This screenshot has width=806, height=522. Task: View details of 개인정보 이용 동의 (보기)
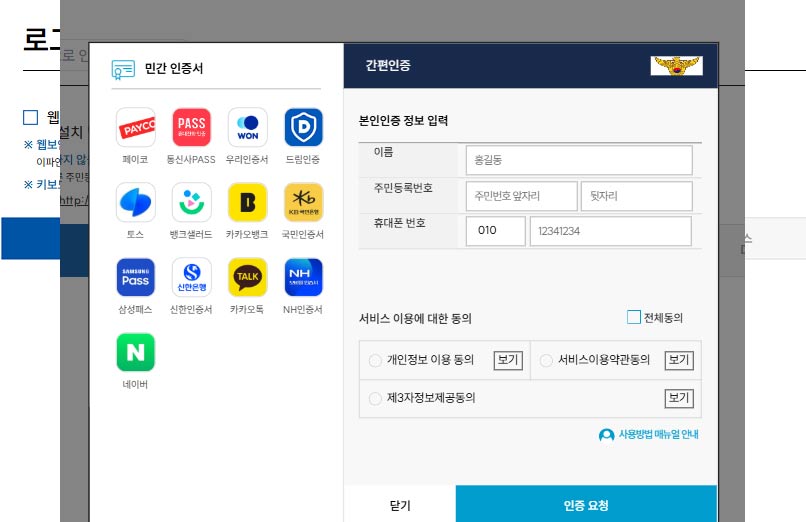point(508,360)
